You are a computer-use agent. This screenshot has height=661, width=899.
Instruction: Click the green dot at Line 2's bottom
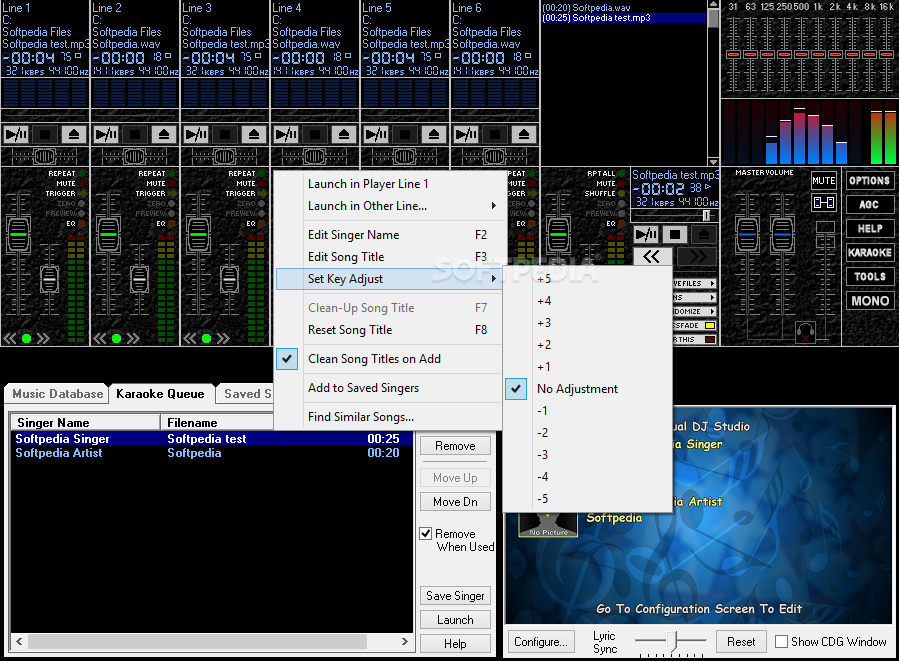(116, 338)
